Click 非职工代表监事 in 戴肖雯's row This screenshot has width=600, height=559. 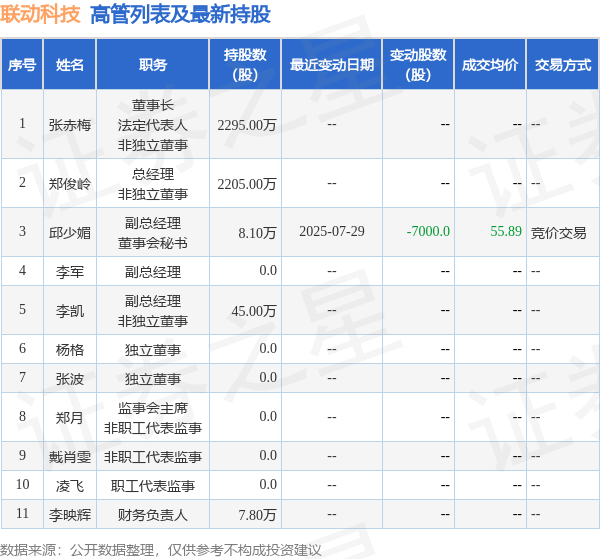[x=153, y=457]
